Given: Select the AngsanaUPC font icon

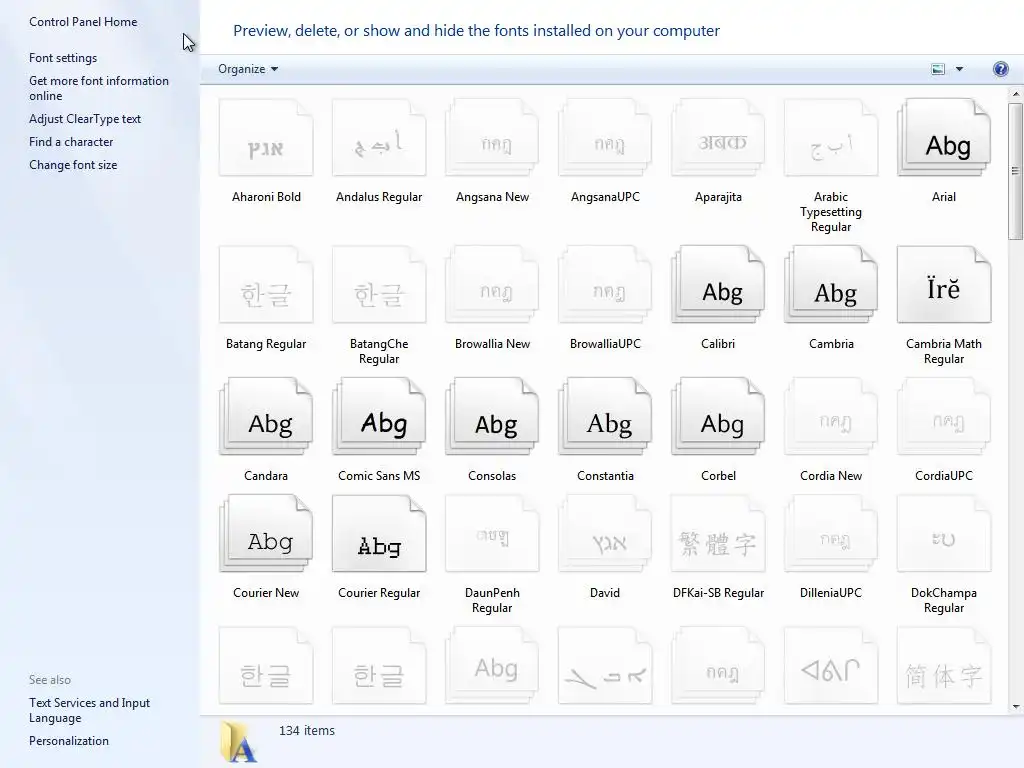Looking at the screenshot, I should [x=605, y=138].
